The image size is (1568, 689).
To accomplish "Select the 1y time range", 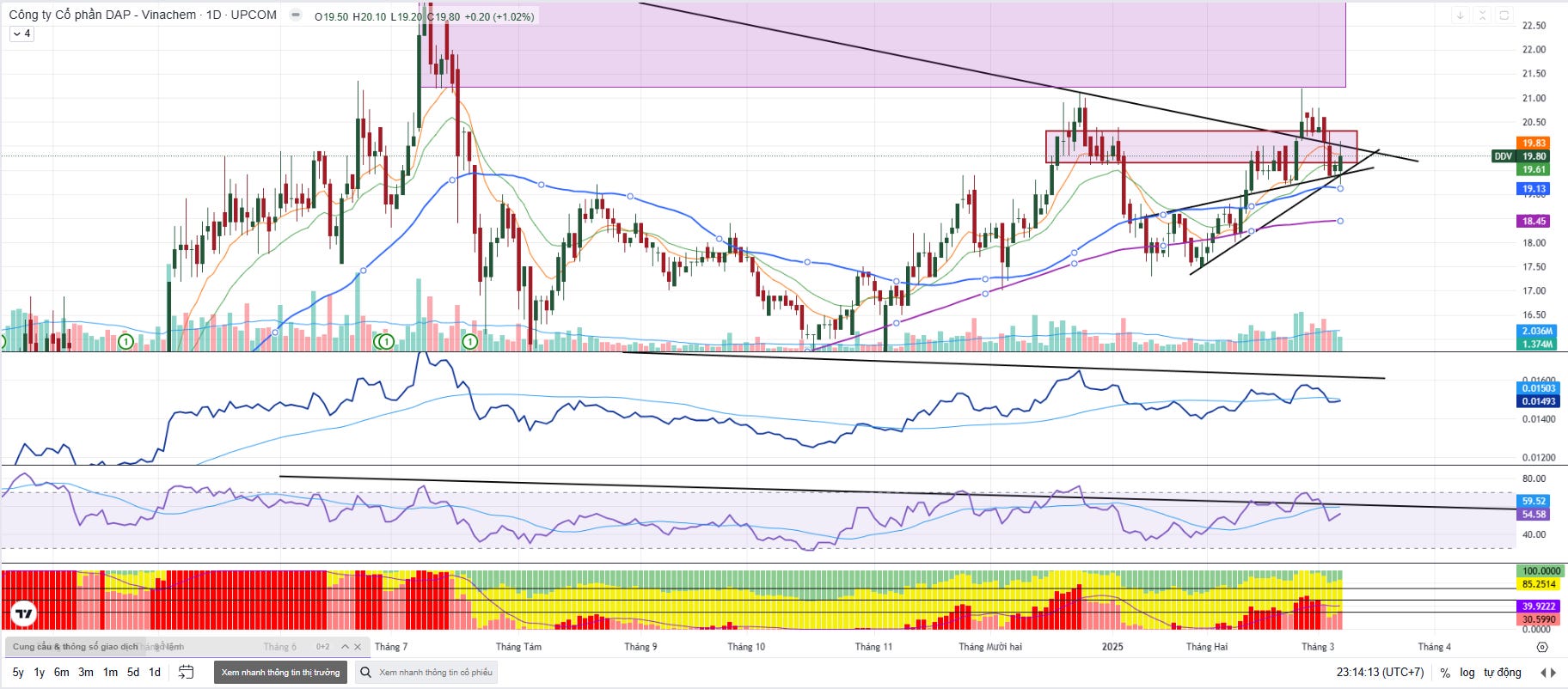I will coord(40,672).
